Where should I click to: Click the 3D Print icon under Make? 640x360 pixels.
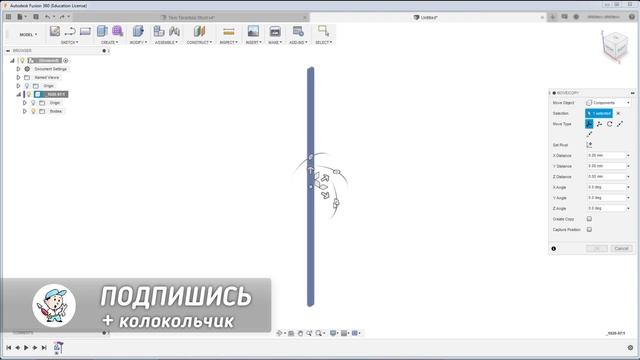click(x=275, y=31)
